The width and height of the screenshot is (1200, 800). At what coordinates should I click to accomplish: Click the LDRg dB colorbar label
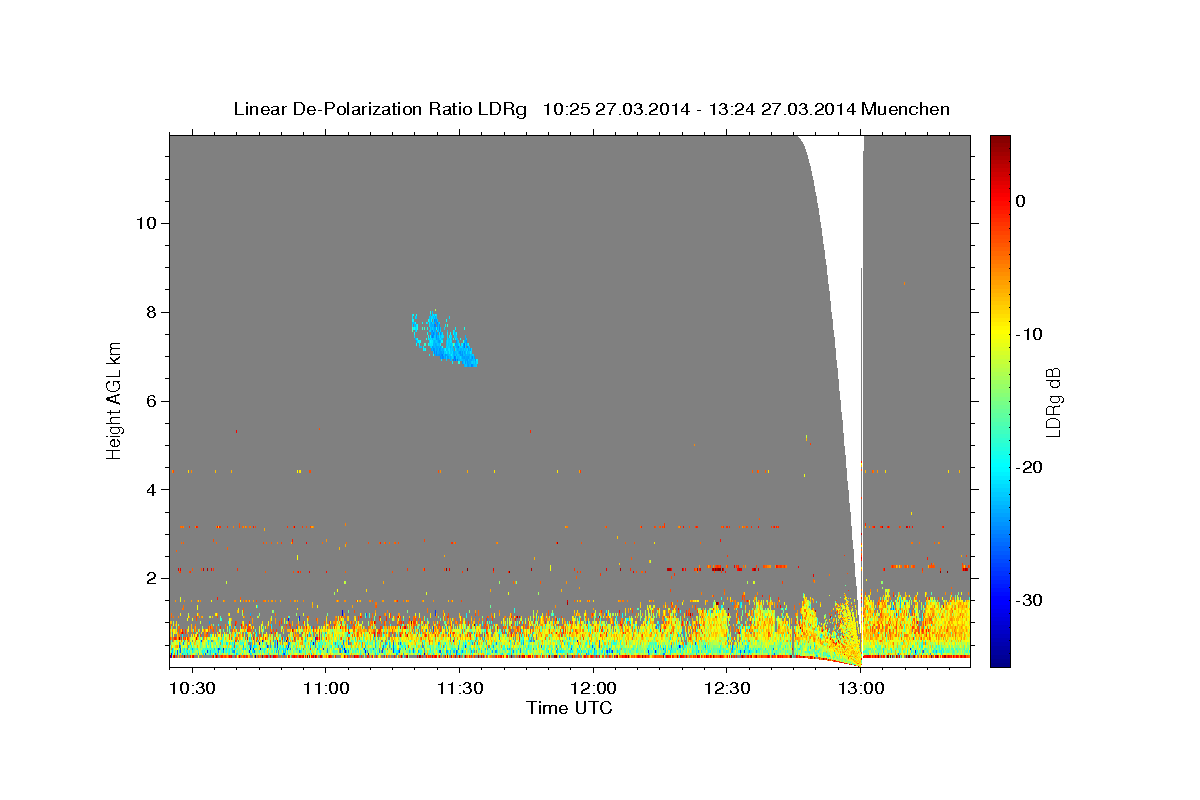click(1052, 402)
